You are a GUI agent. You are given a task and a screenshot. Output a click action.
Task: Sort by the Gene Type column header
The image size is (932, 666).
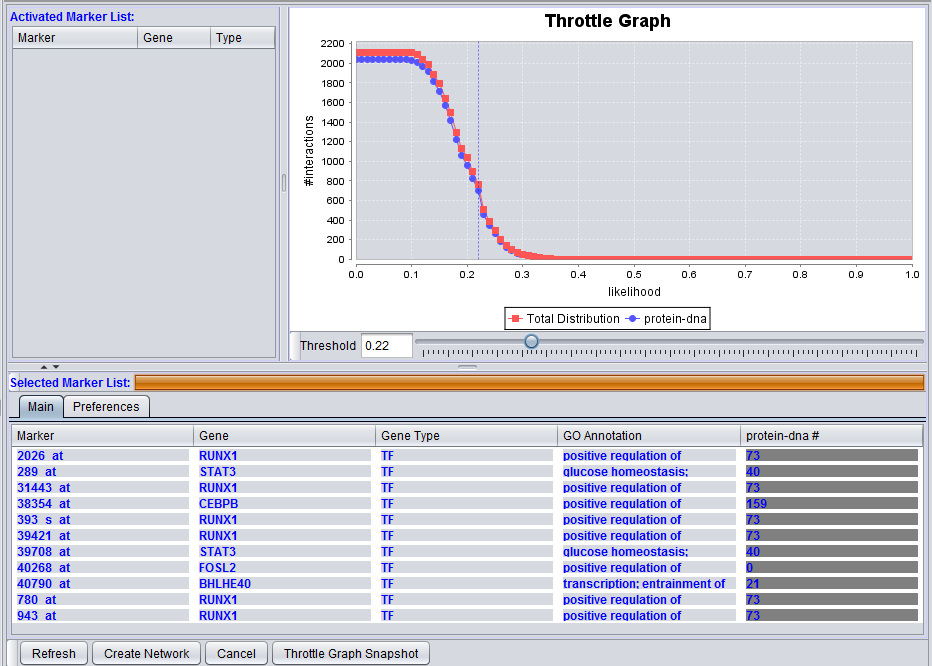tap(465, 436)
